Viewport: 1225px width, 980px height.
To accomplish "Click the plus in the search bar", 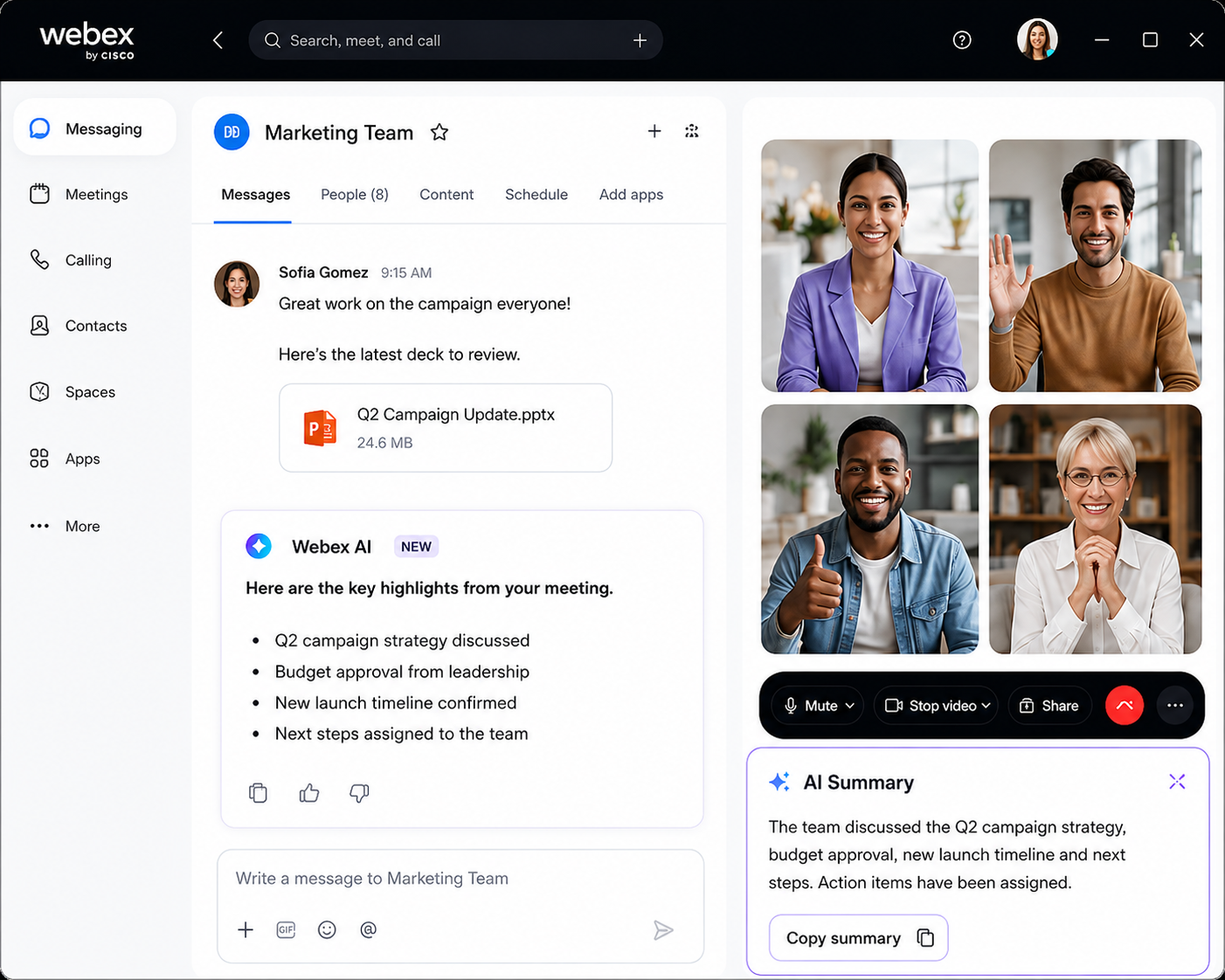I will (x=640, y=40).
